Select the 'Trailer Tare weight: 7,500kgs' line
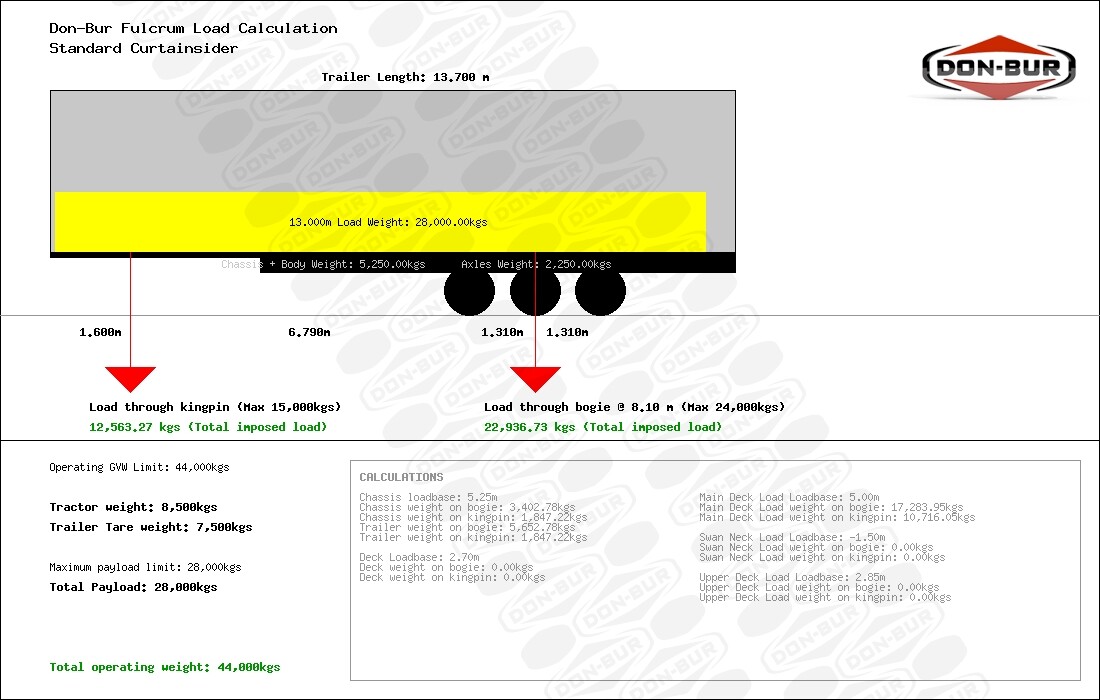Viewport: 1100px width, 700px height. pyautogui.click(x=151, y=527)
